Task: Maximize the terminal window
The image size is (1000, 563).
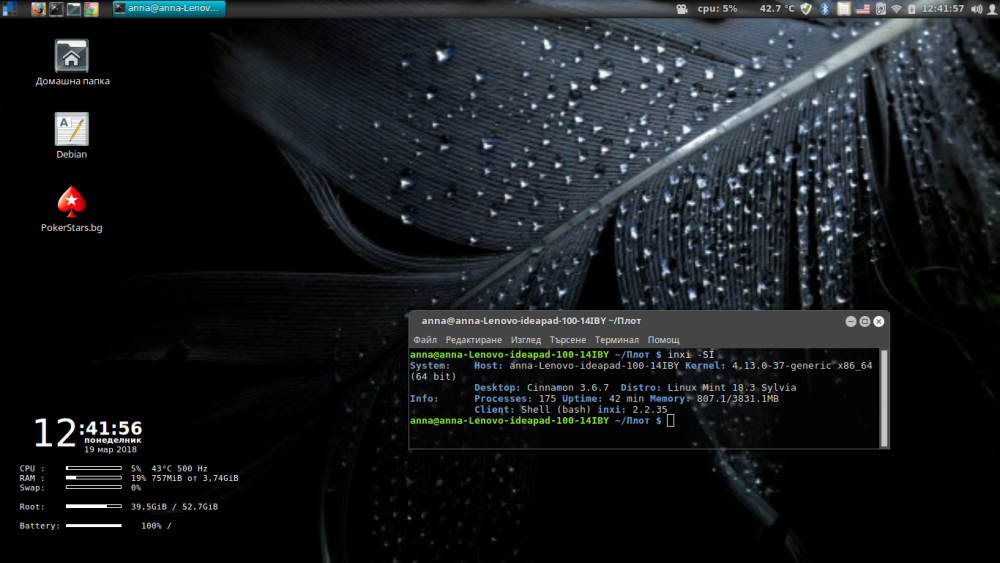Action: [865, 321]
